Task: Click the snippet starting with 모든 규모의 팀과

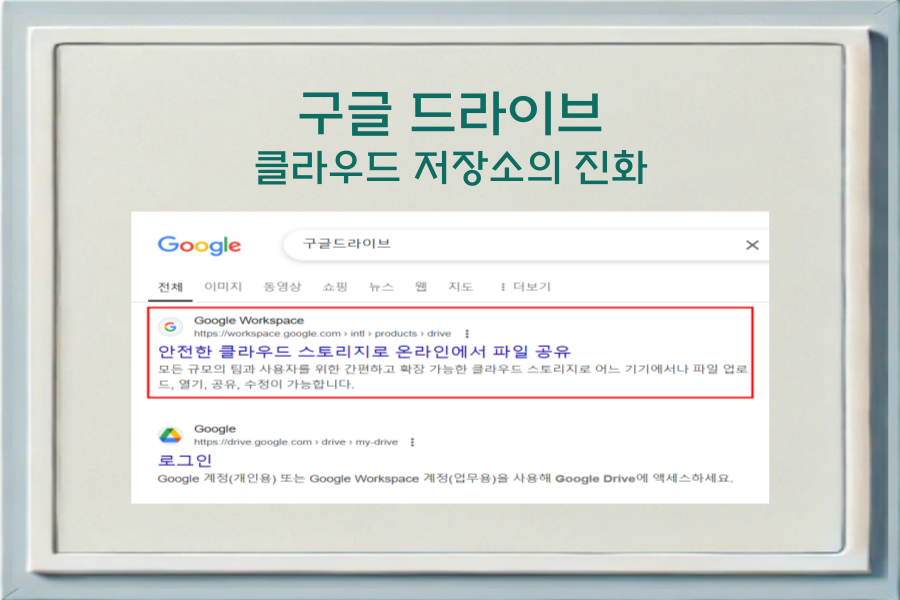Action: [452, 376]
